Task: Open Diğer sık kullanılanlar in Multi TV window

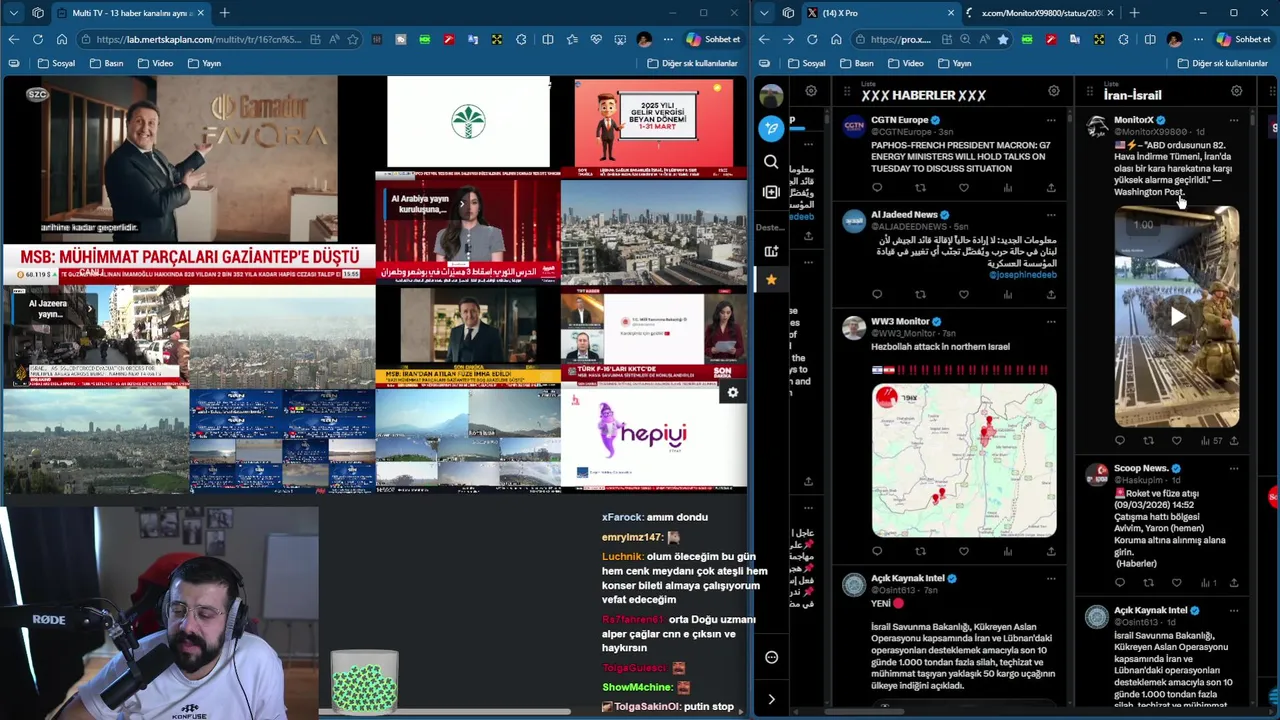Action: point(692,63)
